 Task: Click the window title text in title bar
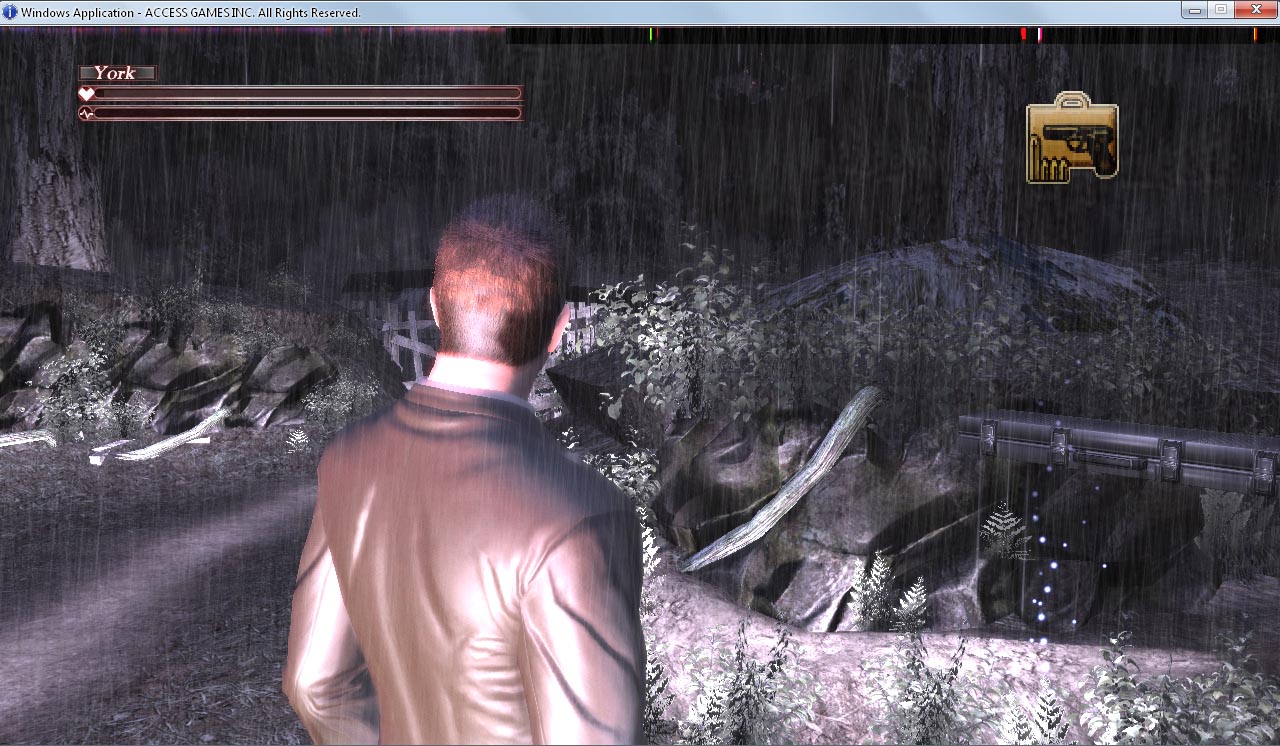(190, 12)
